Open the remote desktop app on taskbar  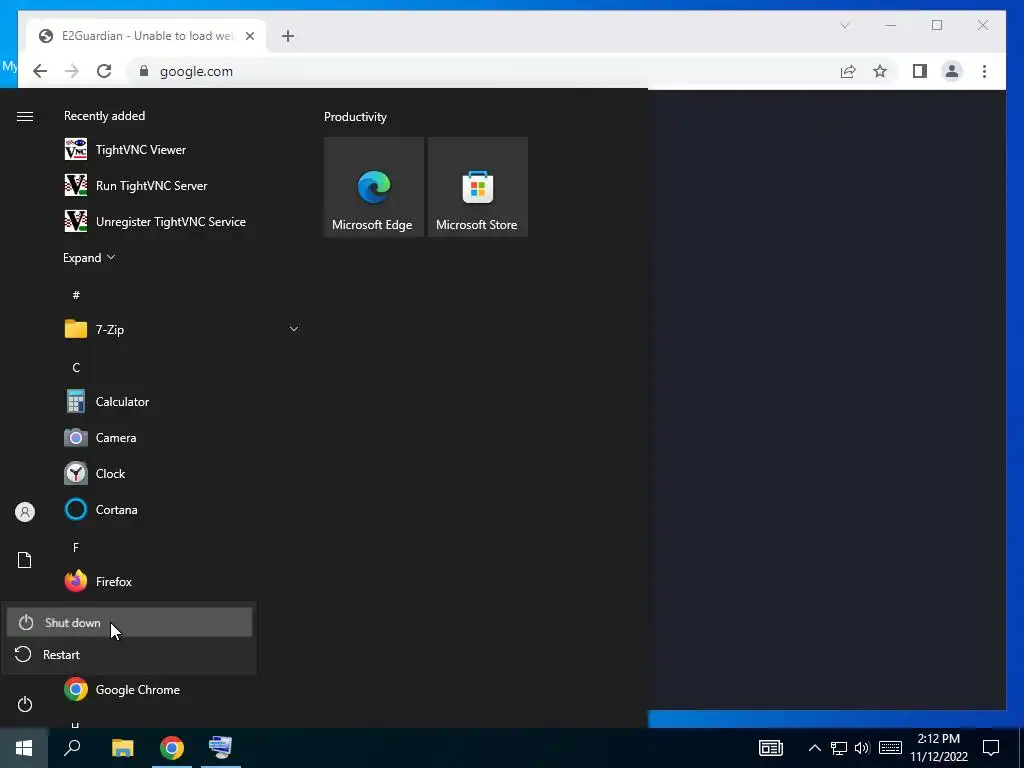click(x=221, y=748)
